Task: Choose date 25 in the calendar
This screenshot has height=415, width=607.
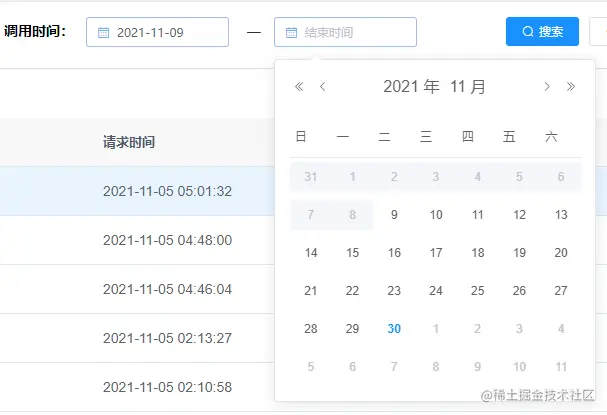Action: click(478, 291)
